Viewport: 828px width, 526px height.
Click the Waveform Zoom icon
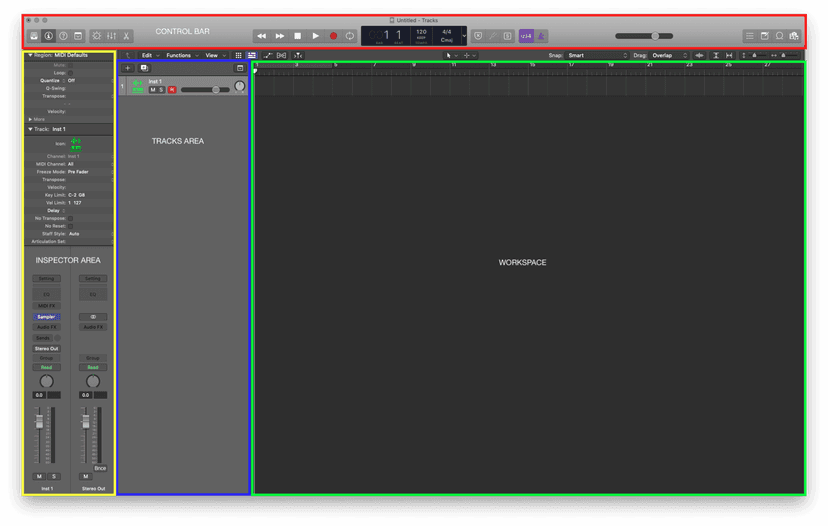click(x=700, y=55)
